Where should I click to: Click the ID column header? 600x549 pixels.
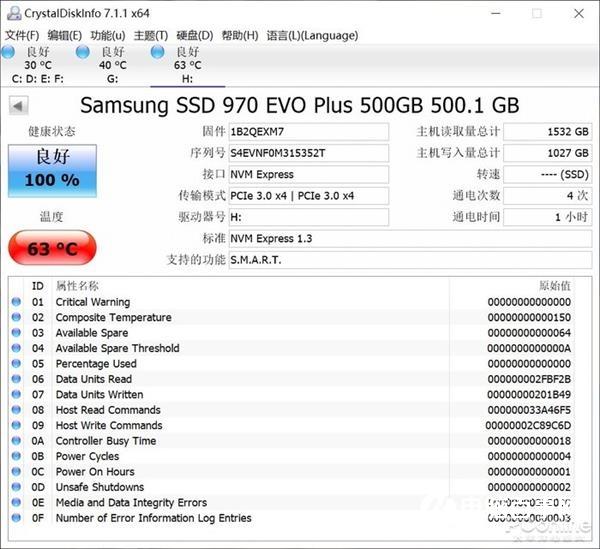click(x=38, y=286)
